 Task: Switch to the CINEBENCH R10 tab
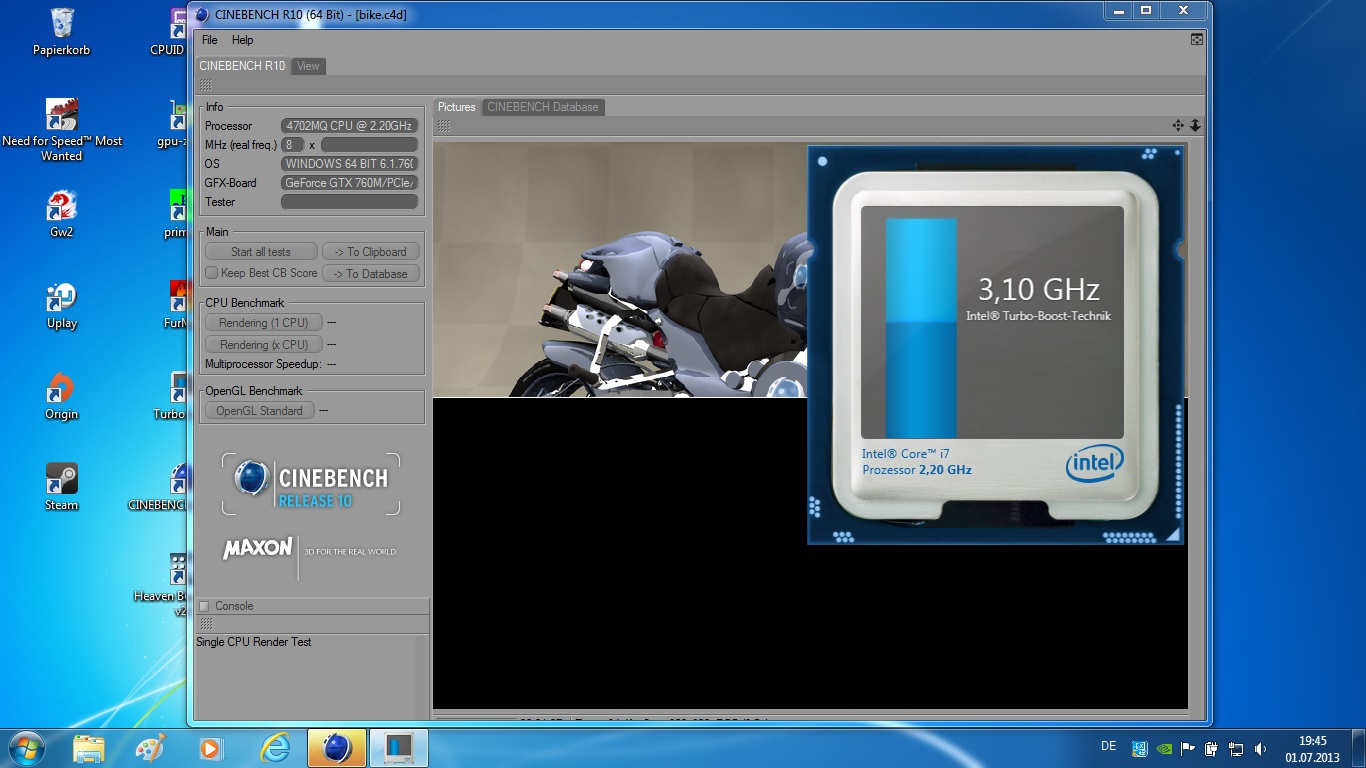242,66
